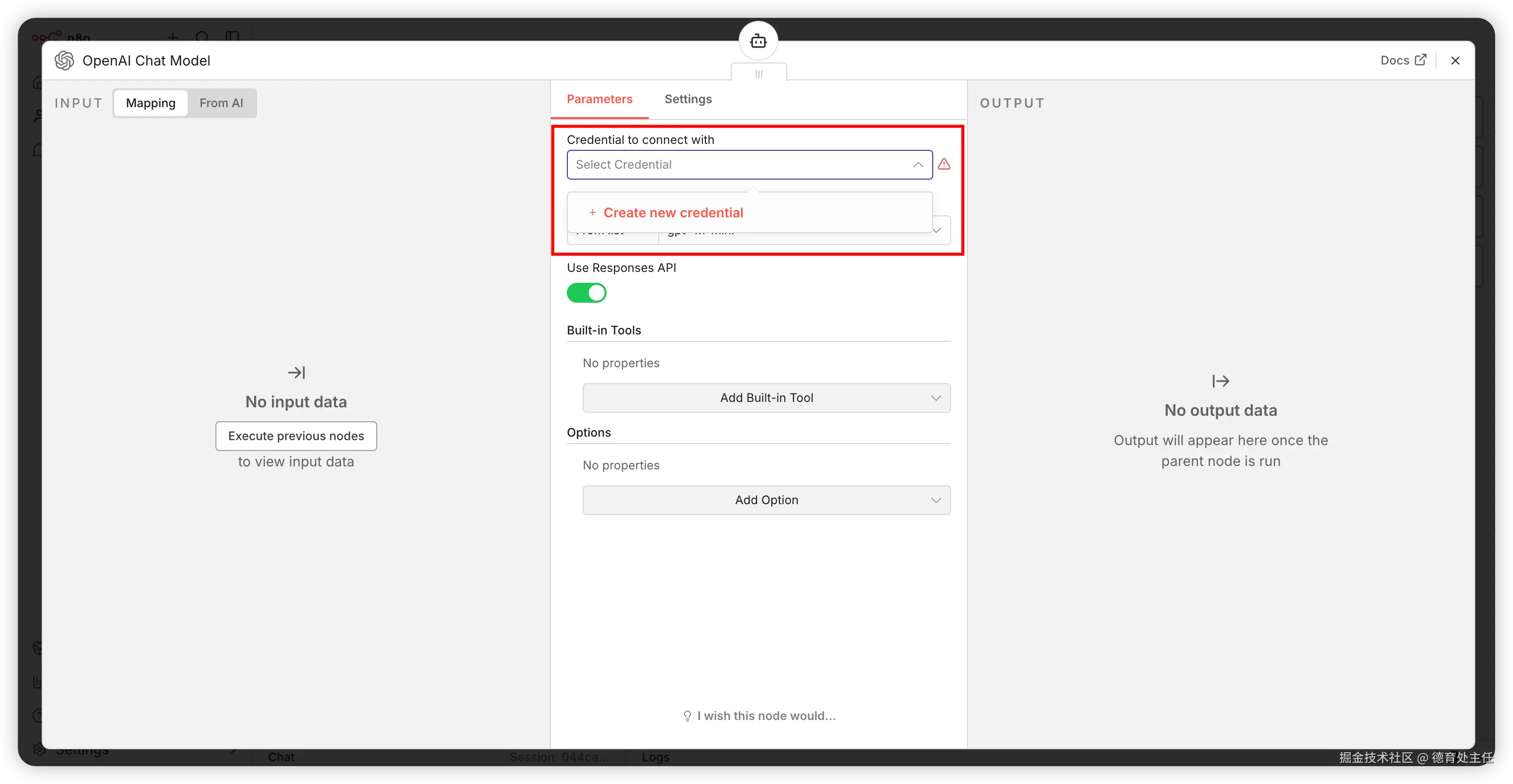Click the OpenAI Chat Model title text
1513x784 pixels.
146,61
